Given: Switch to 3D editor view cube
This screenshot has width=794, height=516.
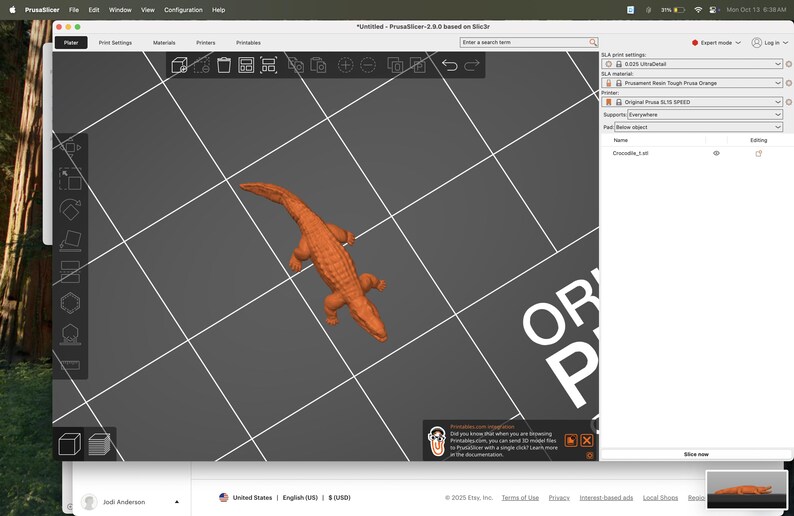Looking at the screenshot, I should point(70,444).
